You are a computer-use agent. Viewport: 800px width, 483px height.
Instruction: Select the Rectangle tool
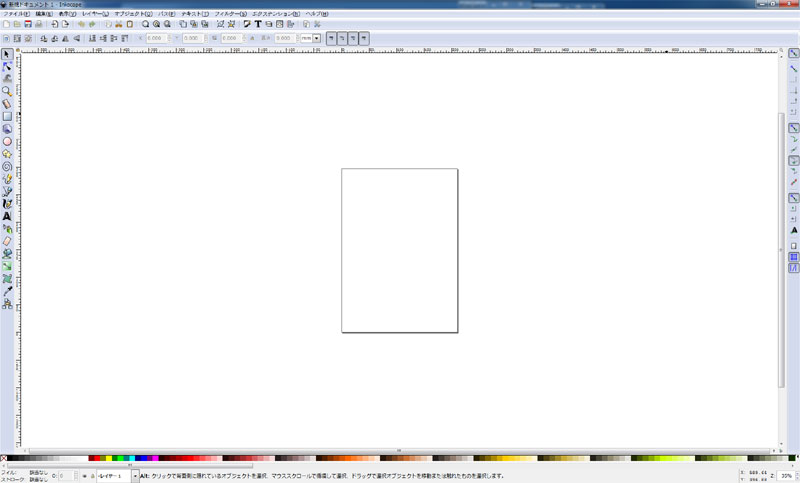(x=7, y=116)
